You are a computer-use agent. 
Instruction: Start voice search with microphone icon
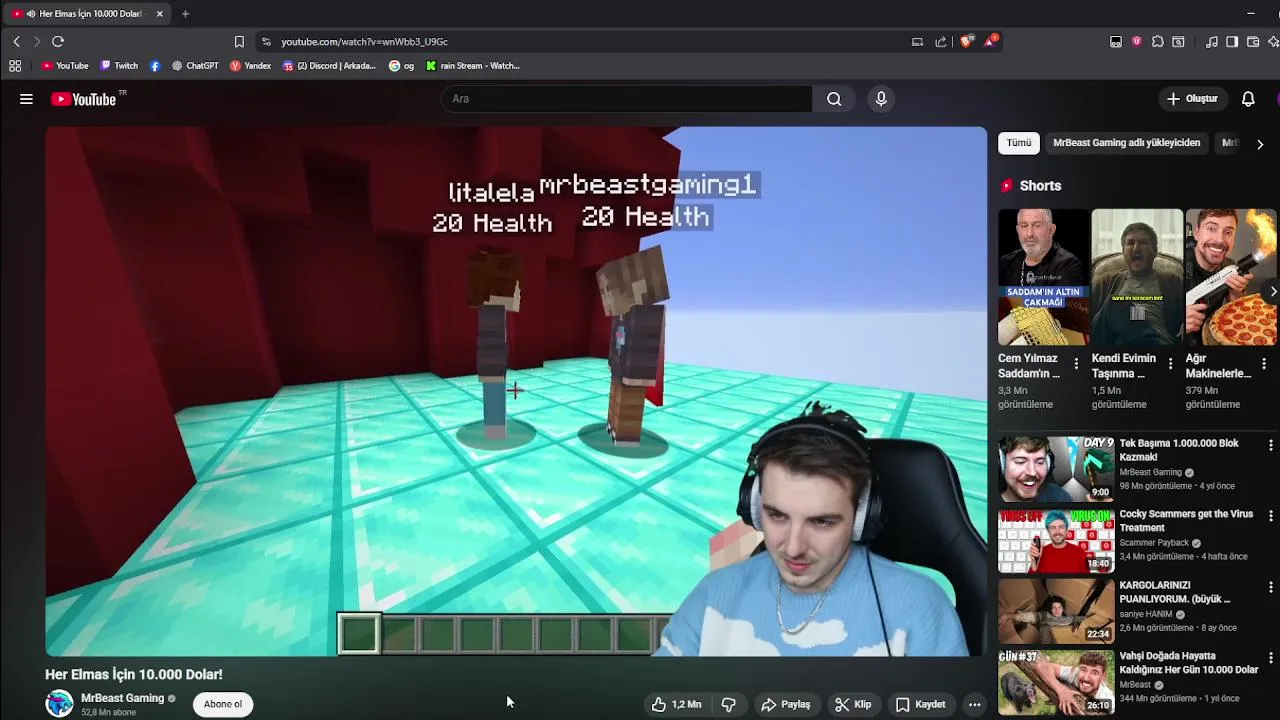(x=881, y=99)
